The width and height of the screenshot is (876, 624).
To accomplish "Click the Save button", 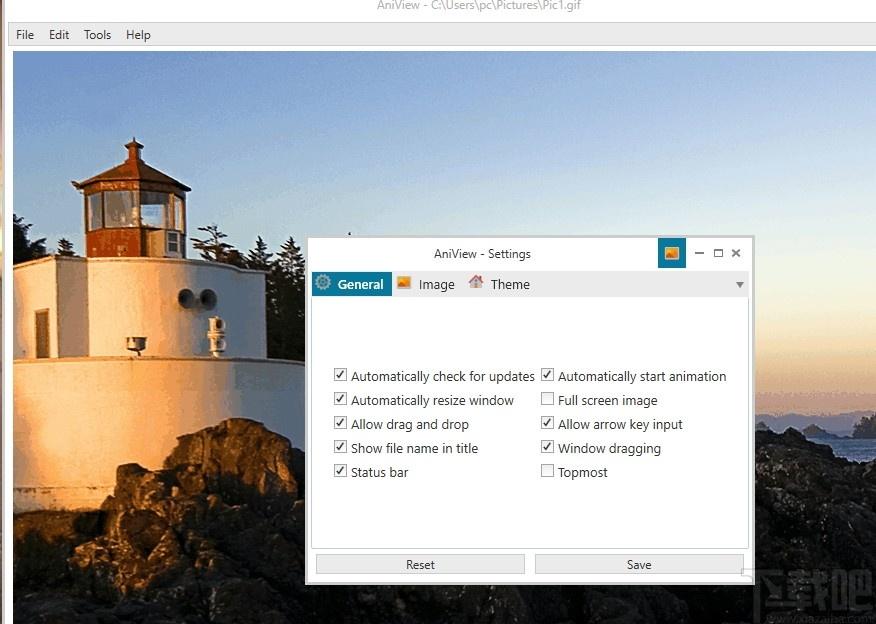I will 639,564.
